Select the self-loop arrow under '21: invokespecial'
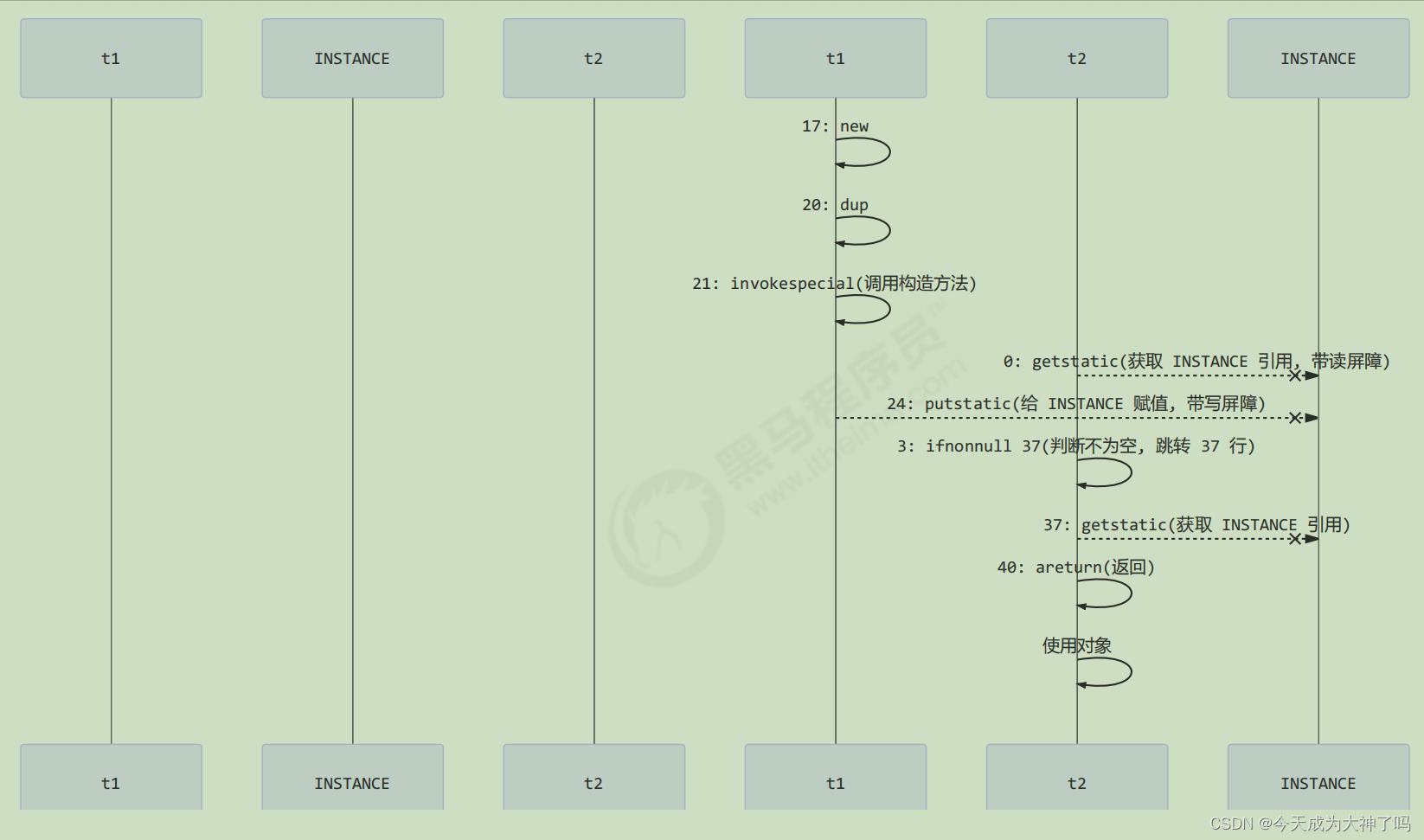Viewport: 1424px width, 840px height. 863,310
